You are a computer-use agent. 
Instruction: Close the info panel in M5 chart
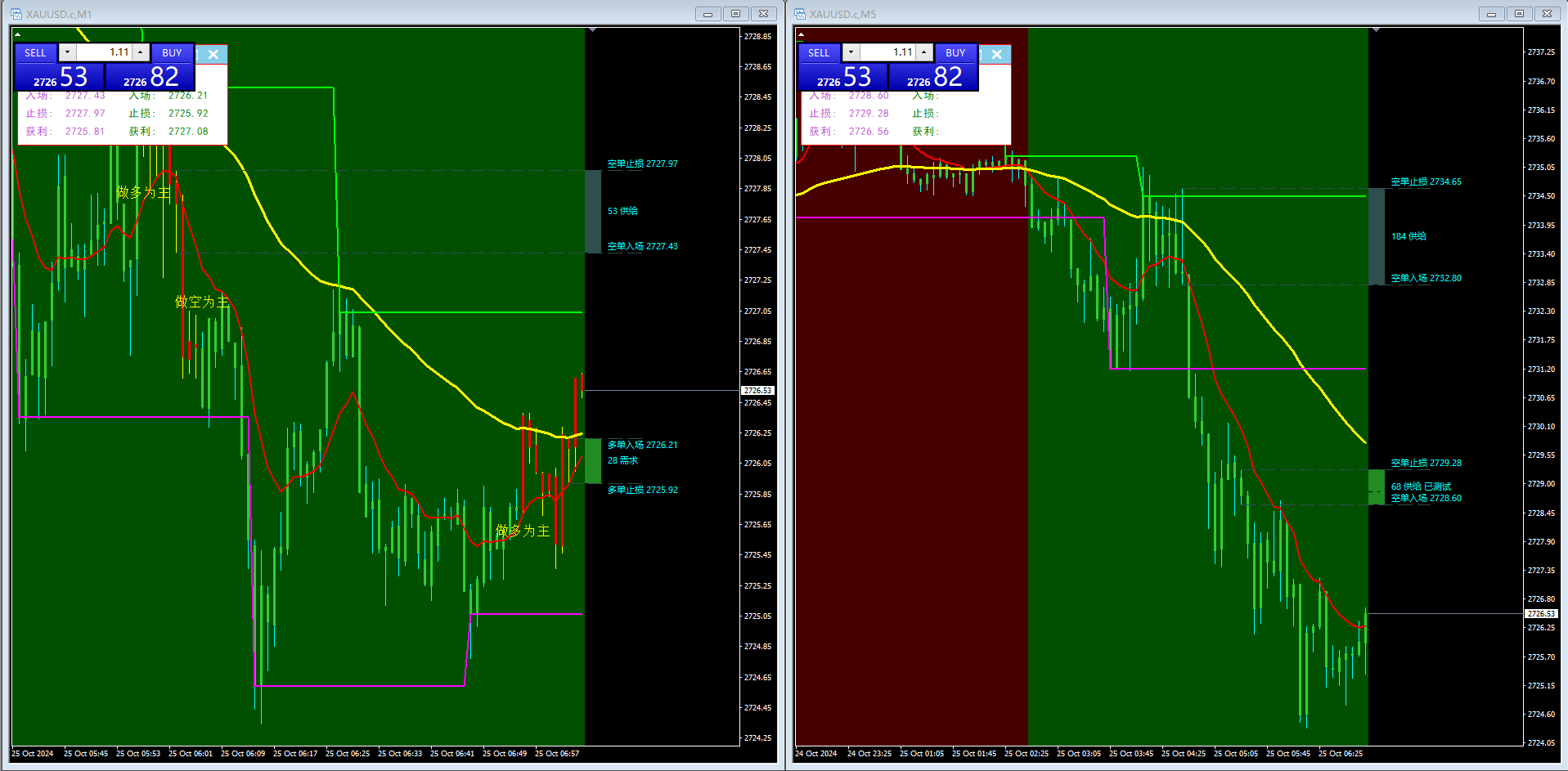997,54
